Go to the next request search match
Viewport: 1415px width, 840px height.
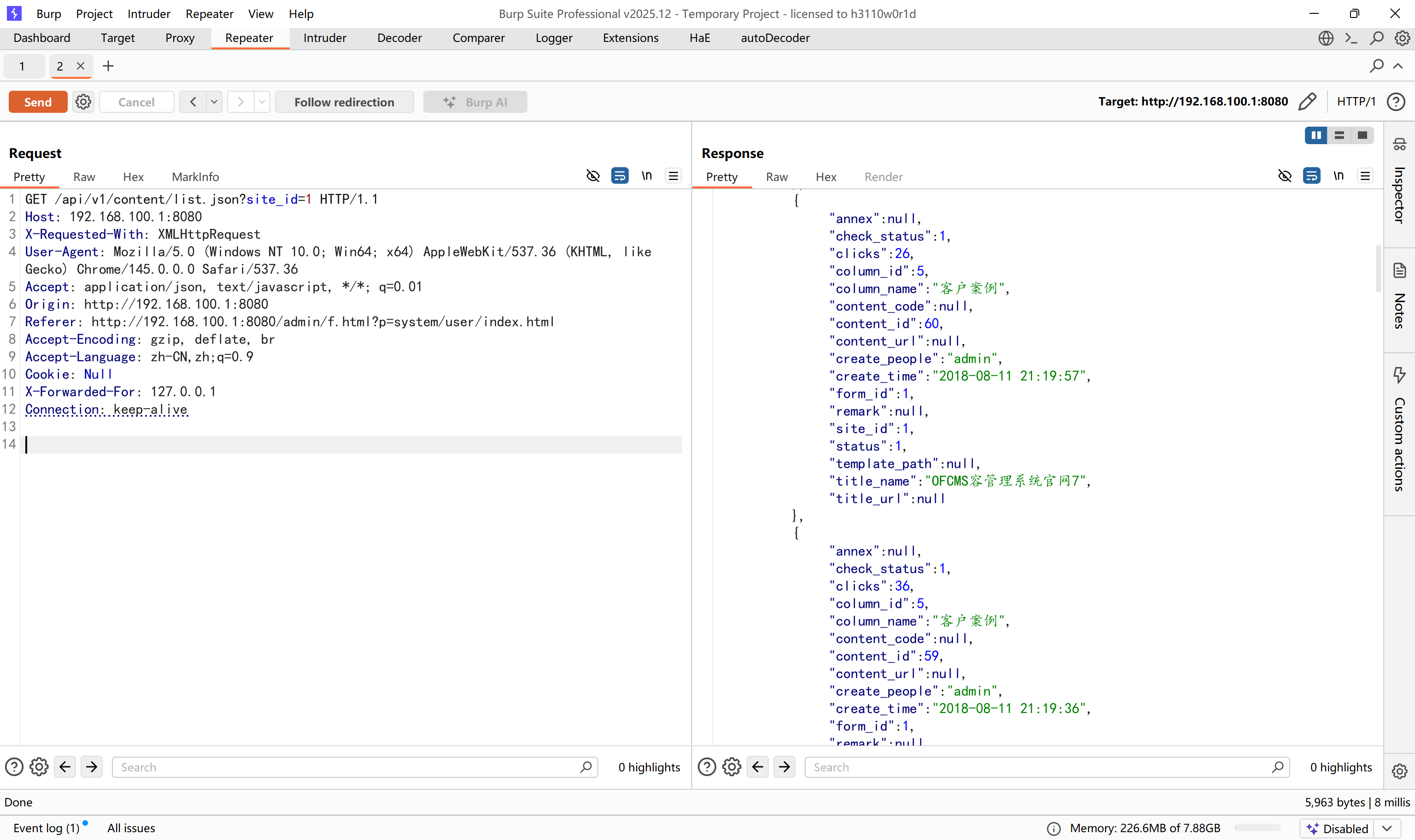pyautogui.click(x=92, y=767)
